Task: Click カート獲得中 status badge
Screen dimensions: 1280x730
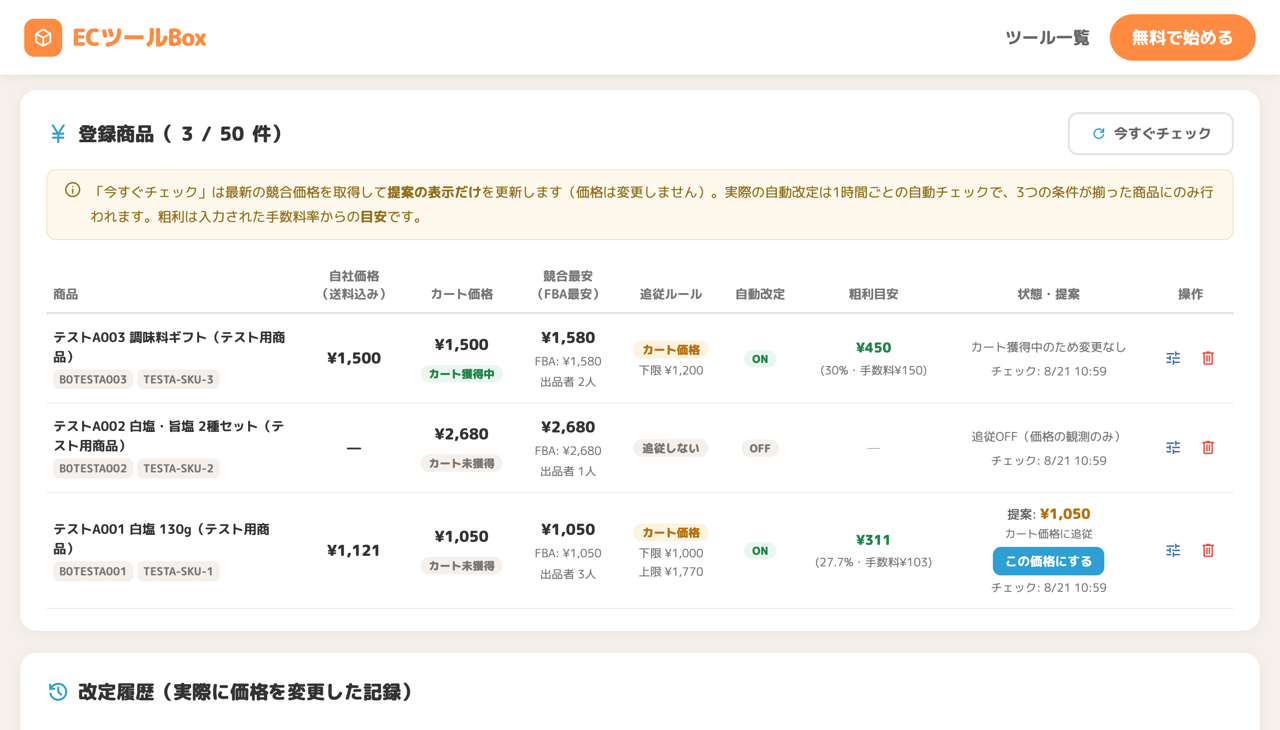Action: [x=461, y=374]
